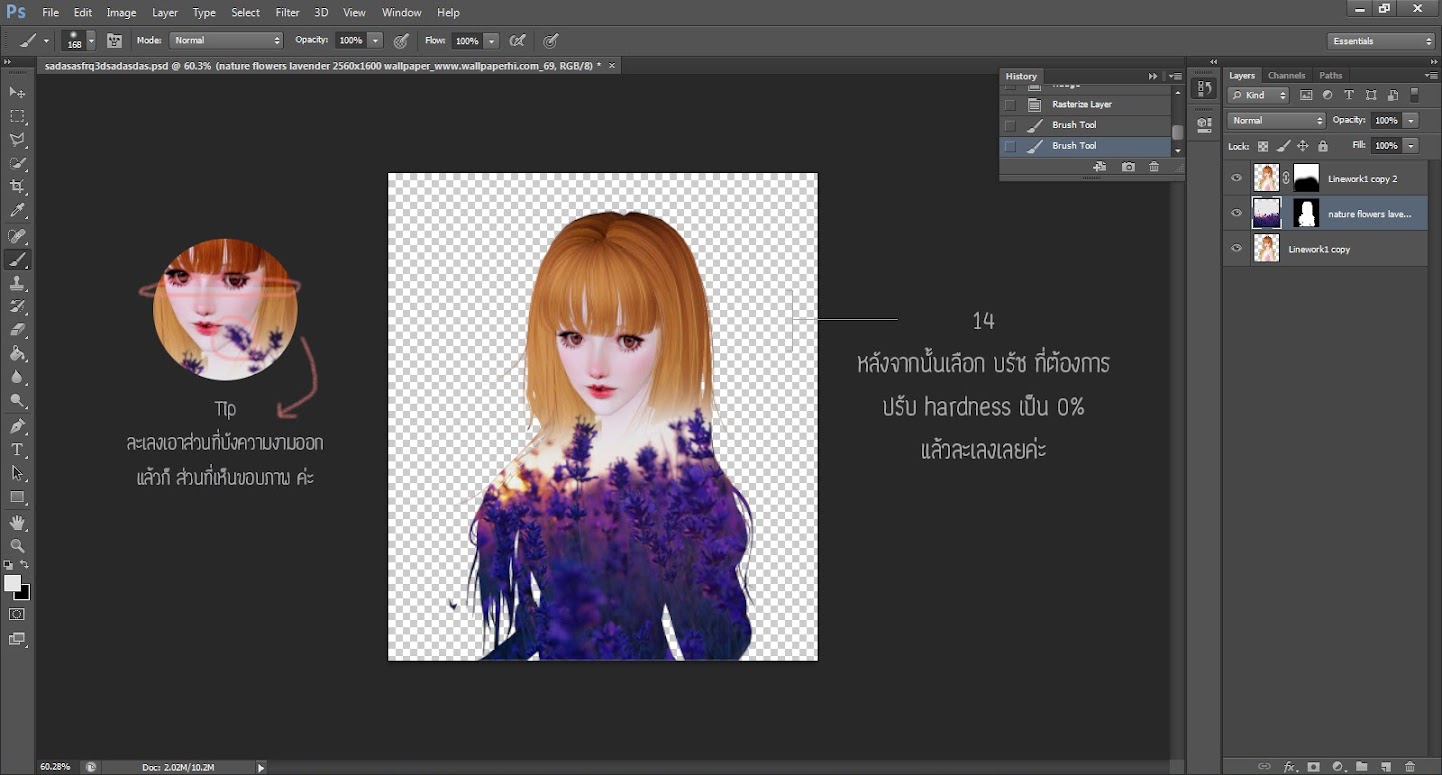This screenshot has height=775, width=1442.
Task: Open the brush panel toggle icon in options bar
Action: pos(114,41)
